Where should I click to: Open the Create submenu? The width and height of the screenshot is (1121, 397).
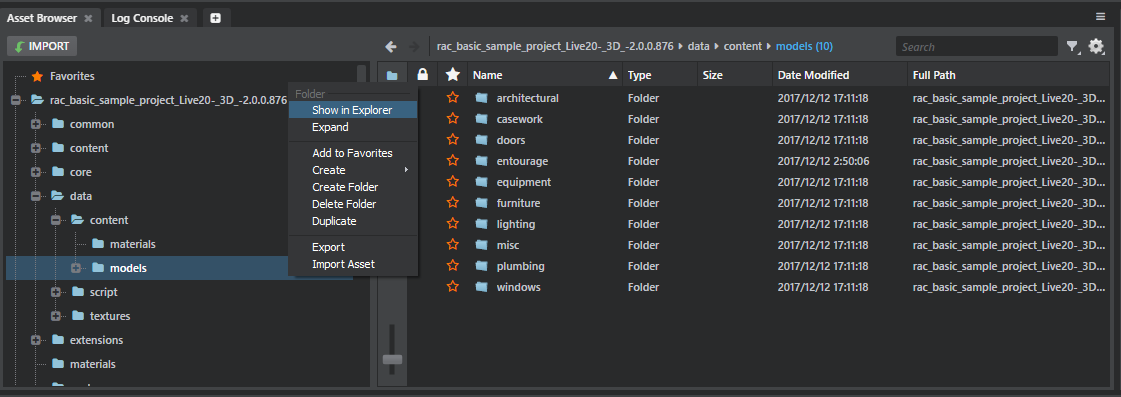(x=352, y=170)
